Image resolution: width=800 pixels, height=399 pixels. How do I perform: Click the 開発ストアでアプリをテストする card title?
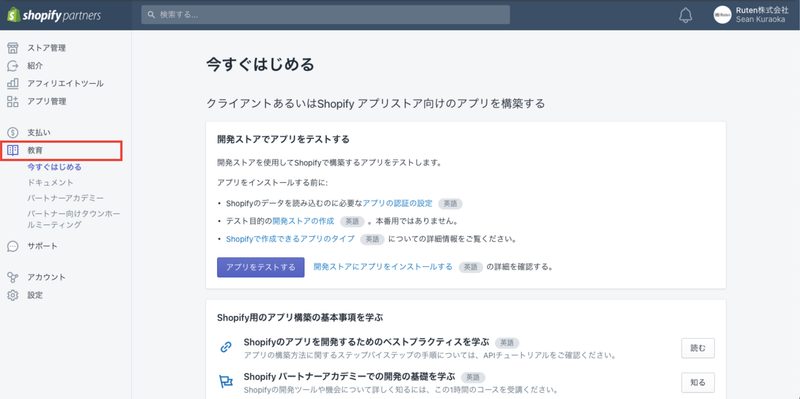283,139
